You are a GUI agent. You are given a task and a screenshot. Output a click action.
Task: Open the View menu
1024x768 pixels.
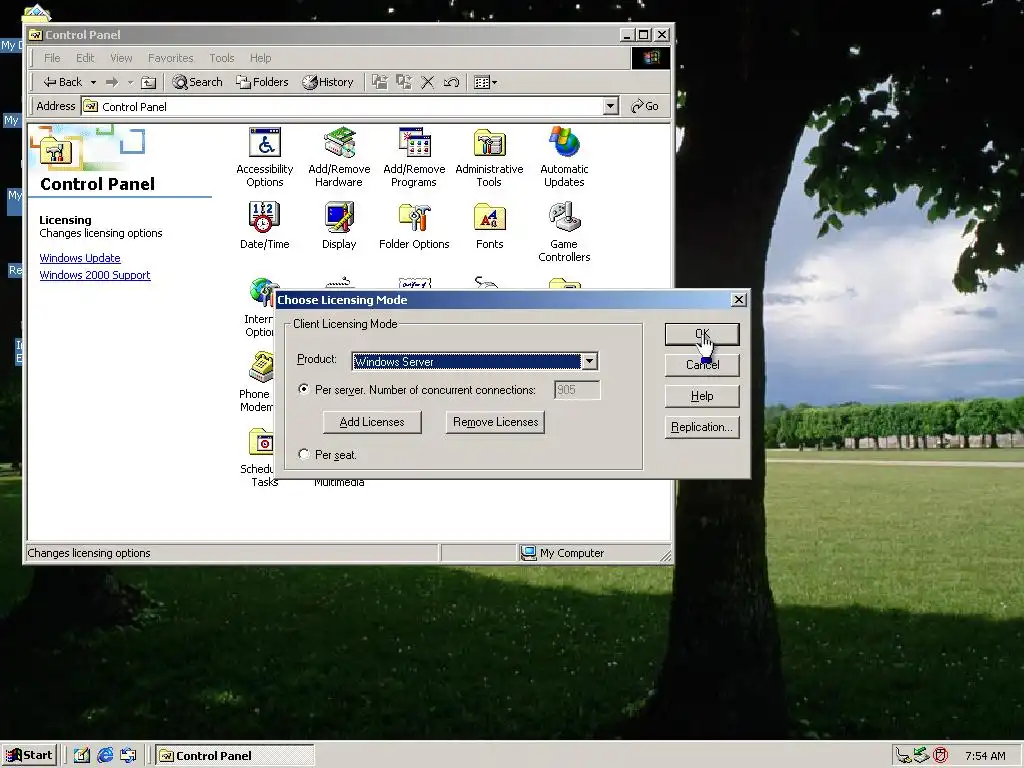[121, 58]
